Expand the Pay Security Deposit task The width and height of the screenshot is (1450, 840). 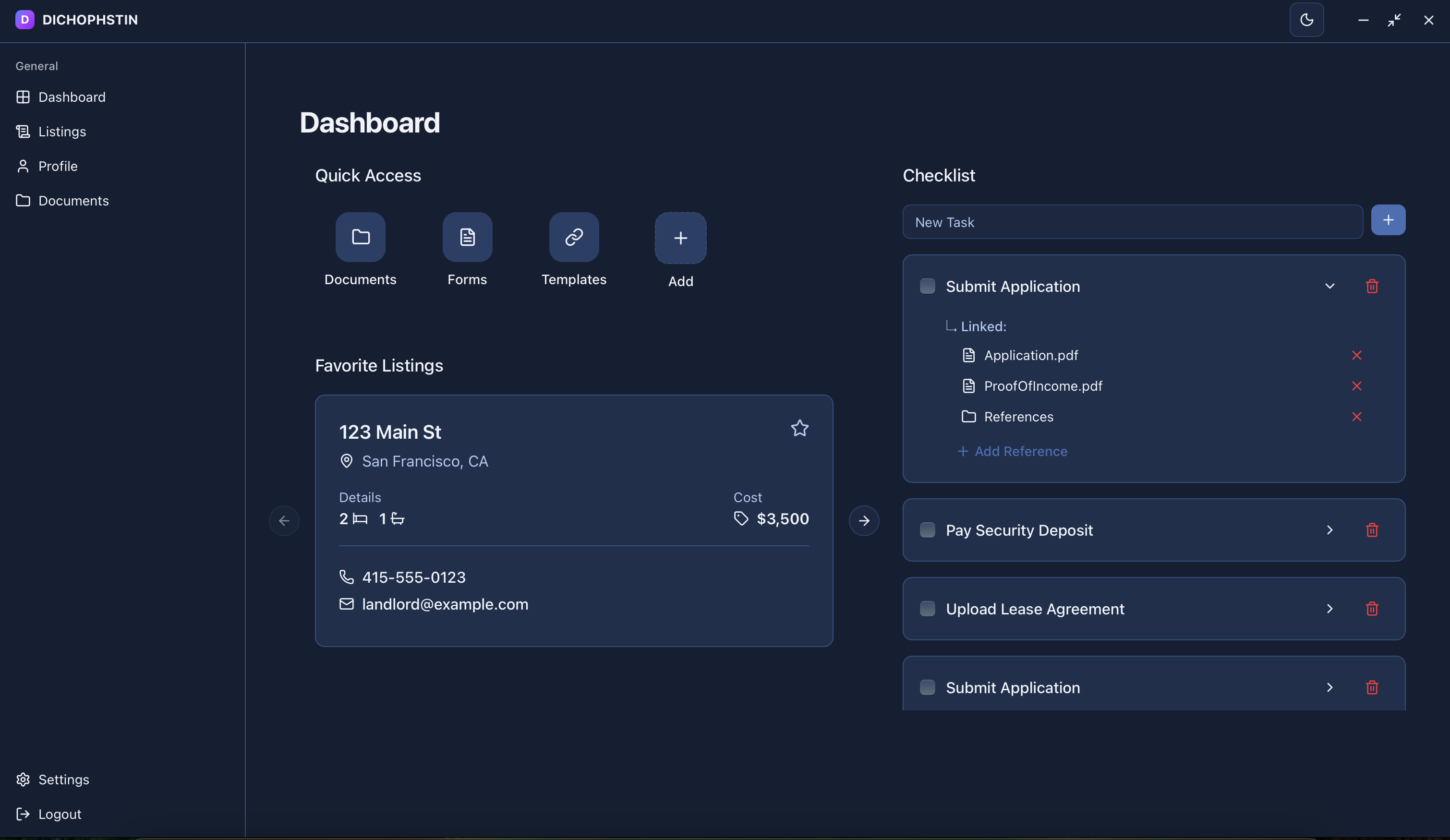tap(1329, 530)
